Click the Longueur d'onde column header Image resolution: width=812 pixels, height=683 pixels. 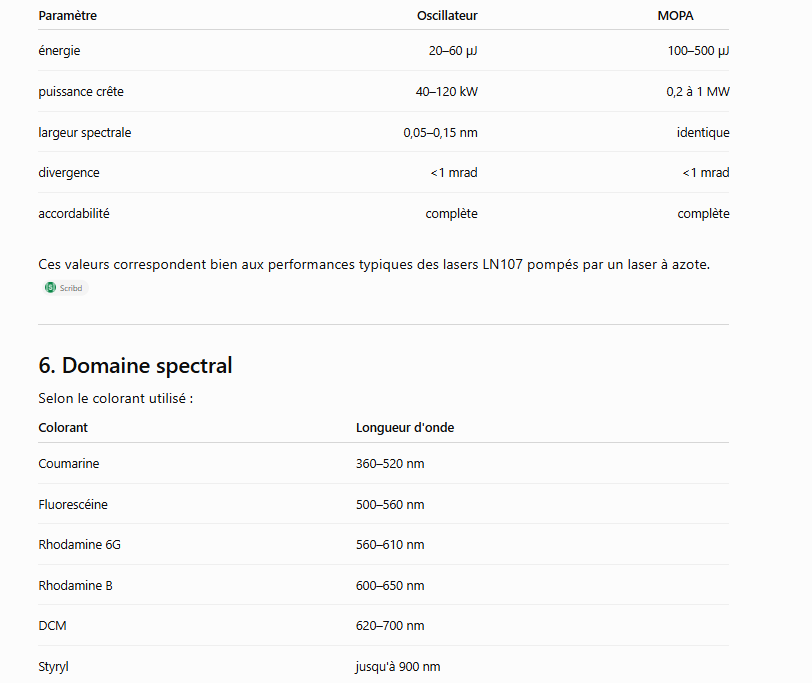pos(405,428)
